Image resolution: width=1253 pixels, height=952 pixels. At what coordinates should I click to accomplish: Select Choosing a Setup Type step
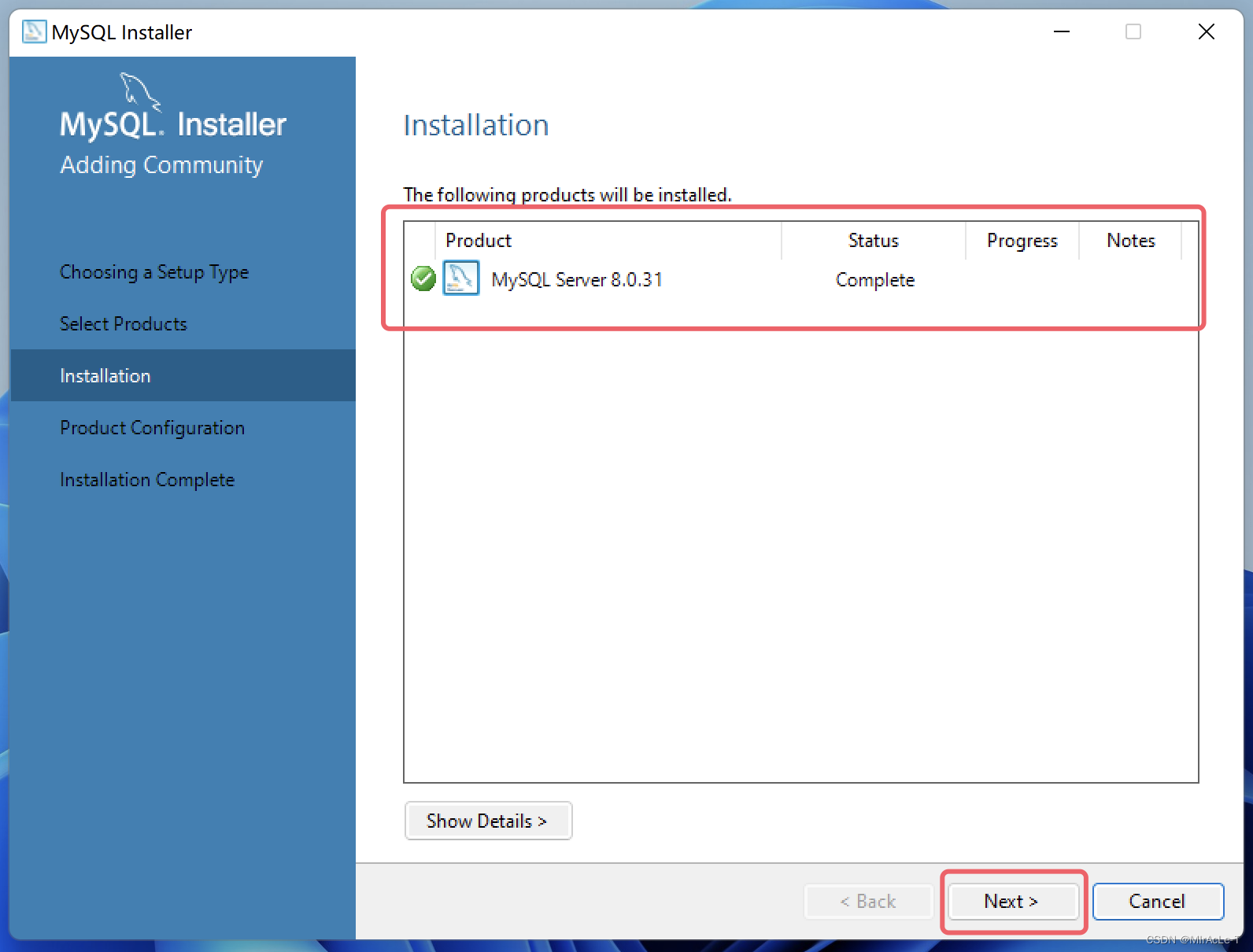(x=154, y=272)
